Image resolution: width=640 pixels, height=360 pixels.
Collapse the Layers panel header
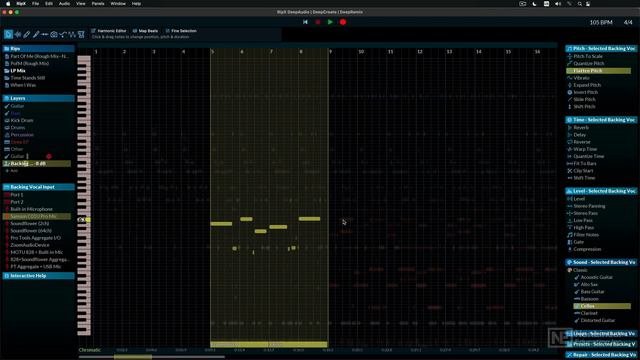coord(38,98)
